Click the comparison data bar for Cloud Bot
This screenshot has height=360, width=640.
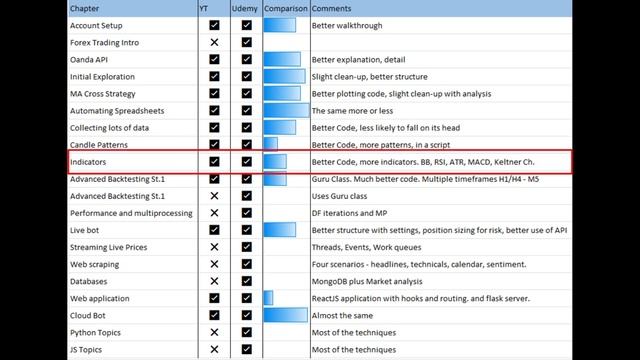click(286, 315)
